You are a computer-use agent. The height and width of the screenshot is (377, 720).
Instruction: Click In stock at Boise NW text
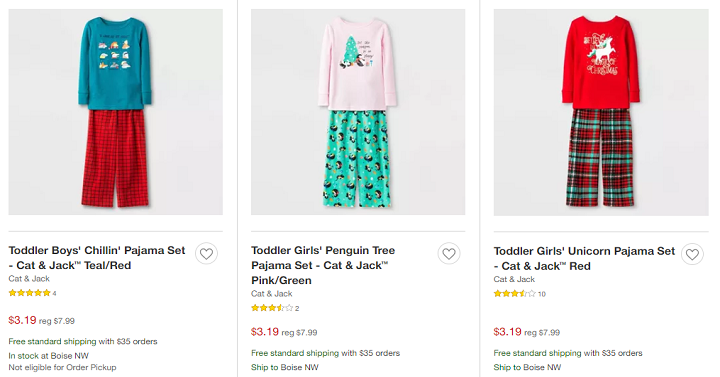tap(48, 356)
